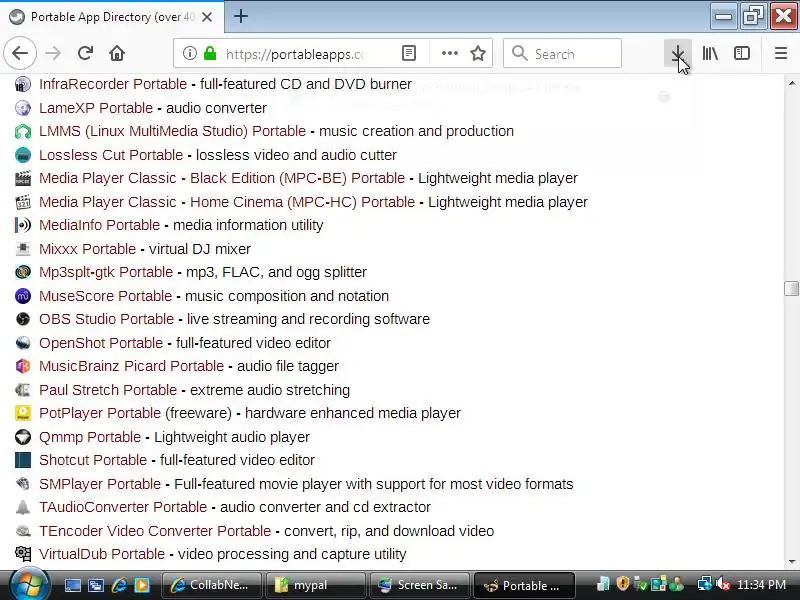Click the LMMS green headphones icon
The image size is (800, 600).
click(22, 132)
